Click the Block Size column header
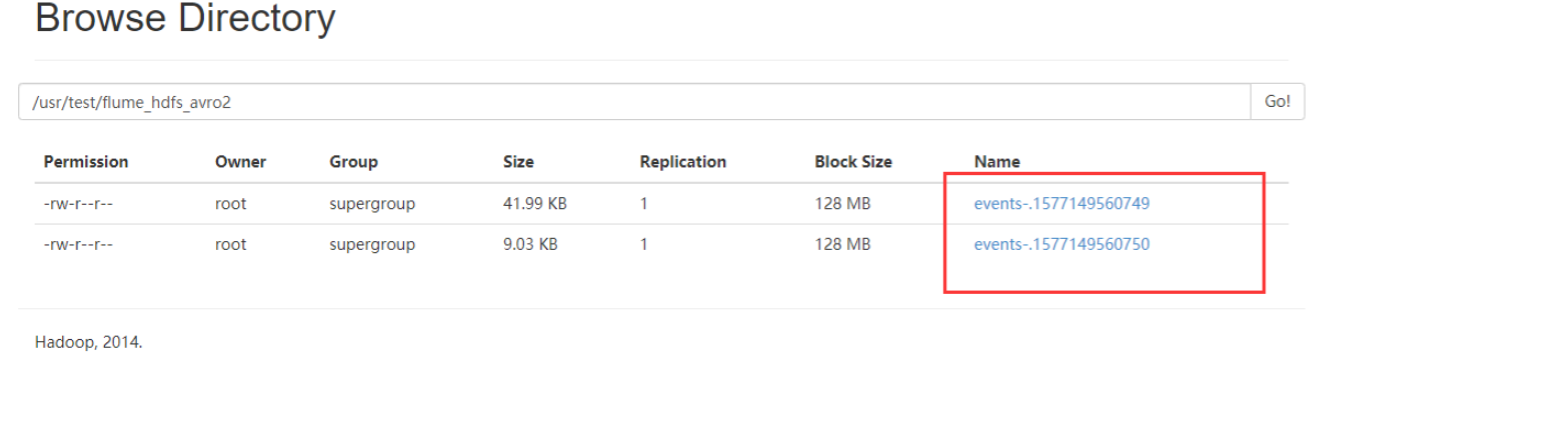Image resolution: width=1545 pixels, height=426 pixels. coord(853,162)
